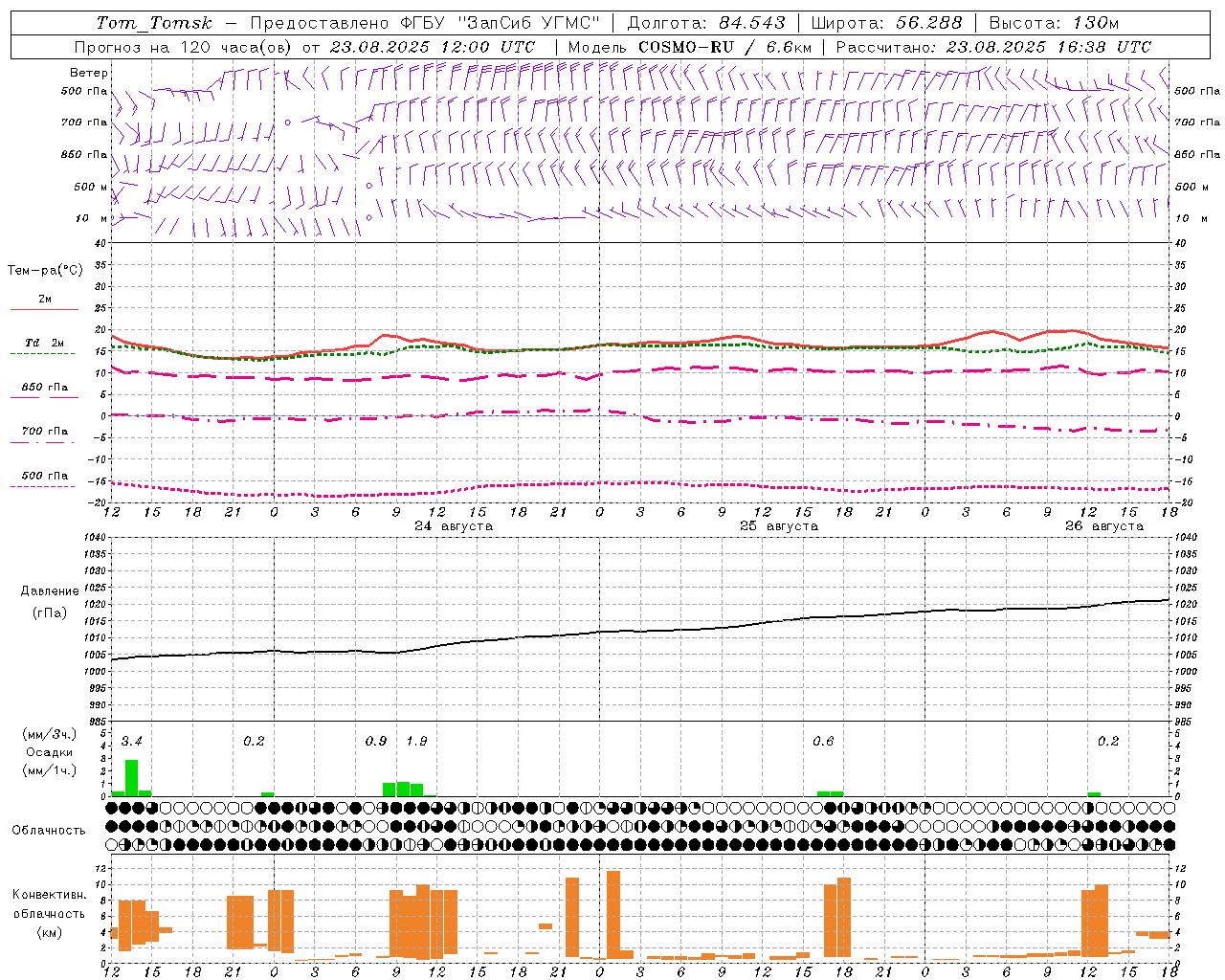The height and width of the screenshot is (980, 1225).
Task: Click the 'Высота: 130м' elevation text
Action: pos(1054,23)
